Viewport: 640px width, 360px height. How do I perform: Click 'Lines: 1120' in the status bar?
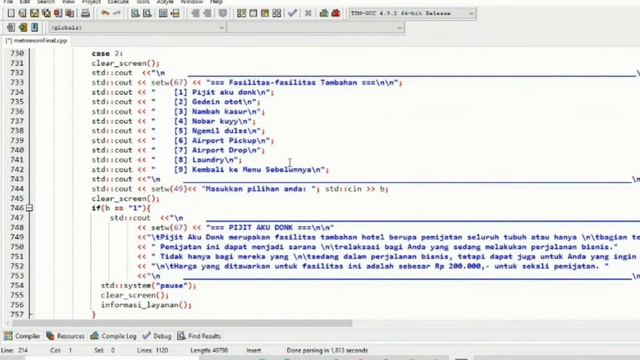click(x=152, y=350)
